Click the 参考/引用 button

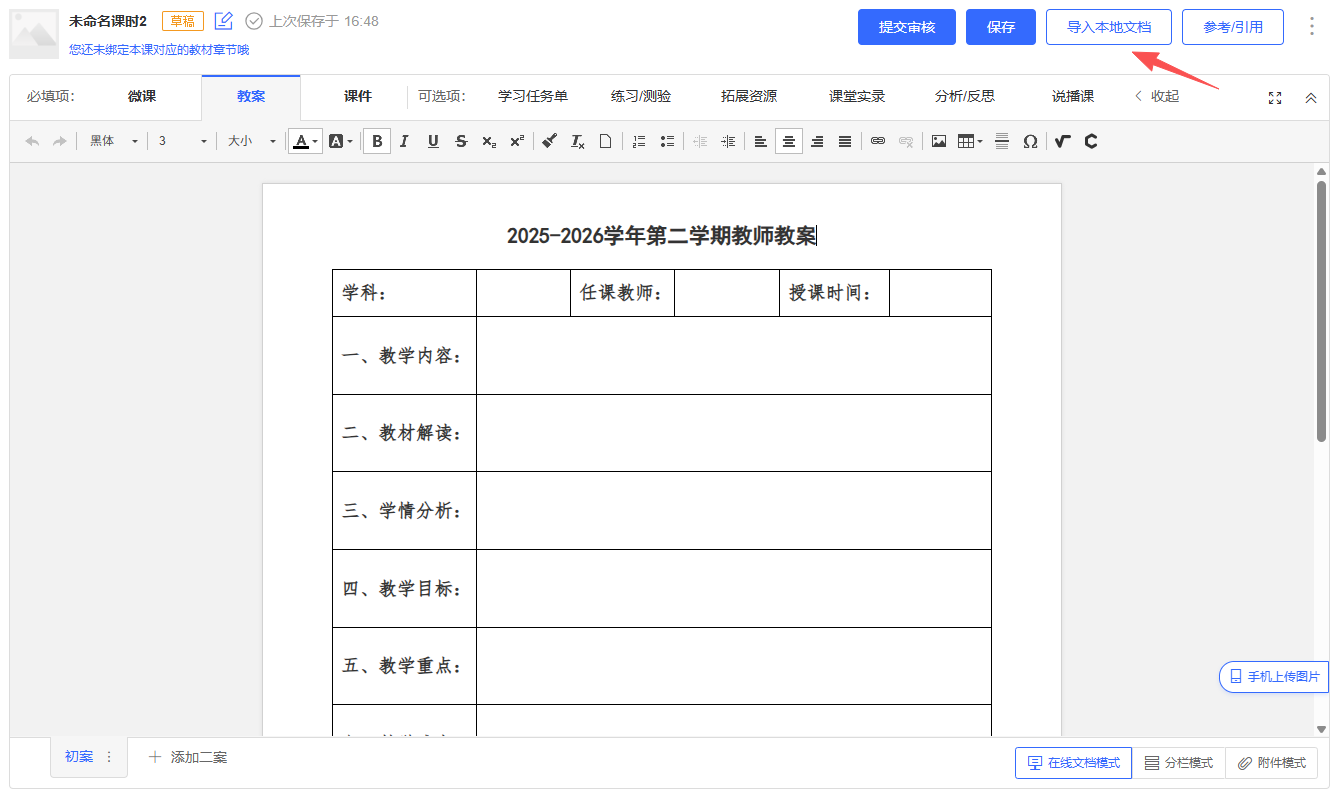1233,27
